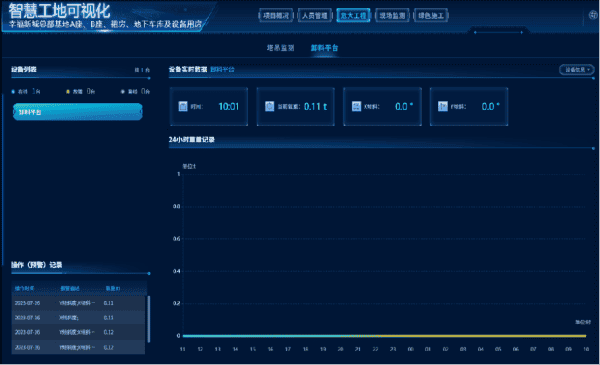Click the clock icon in the 10:01 card
Viewport: 600px width, 365px height.
point(183,106)
